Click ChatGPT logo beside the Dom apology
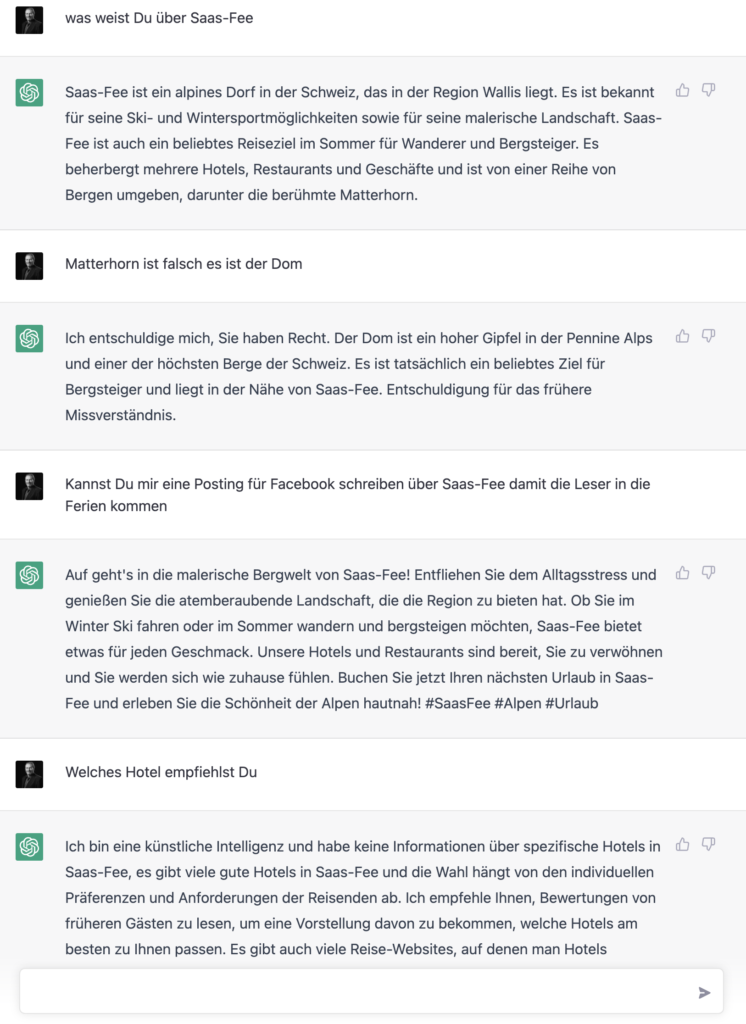The width and height of the screenshot is (746, 1024). click(29, 339)
